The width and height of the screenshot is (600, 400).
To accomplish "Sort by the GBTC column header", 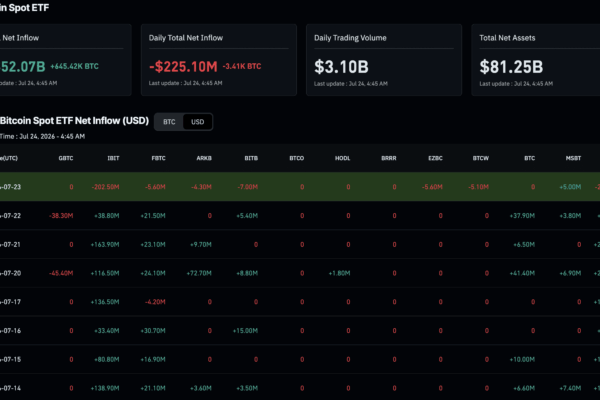I will coord(66,158).
